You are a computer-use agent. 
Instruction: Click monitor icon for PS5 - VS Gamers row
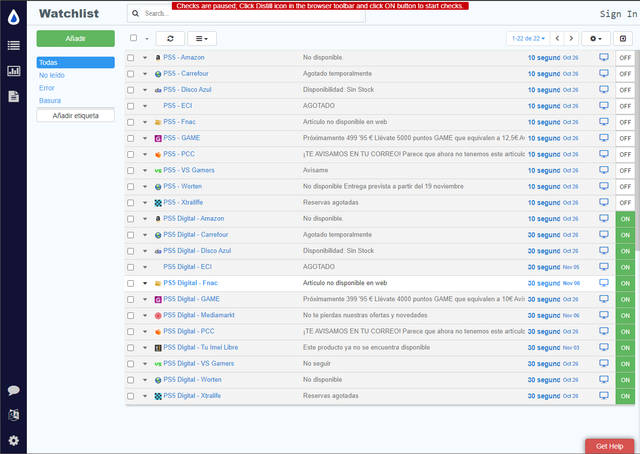[604, 170]
